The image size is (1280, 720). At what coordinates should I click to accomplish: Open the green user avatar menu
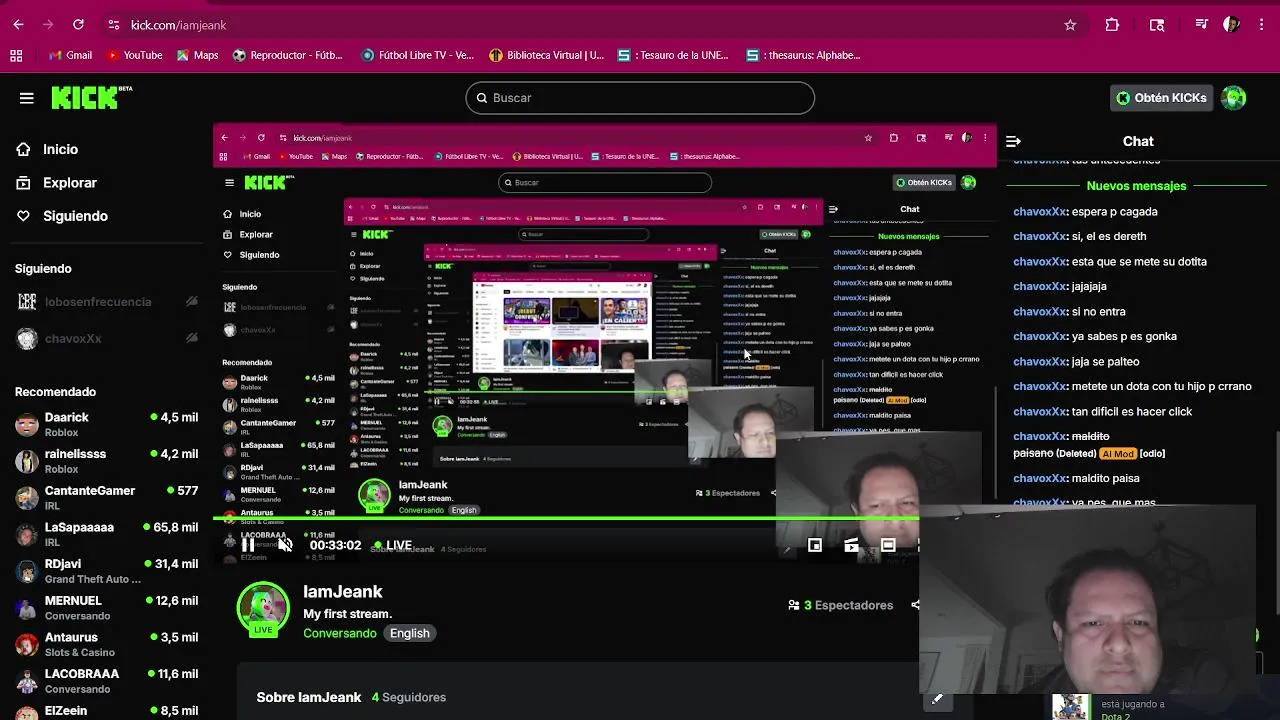(x=1234, y=98)
